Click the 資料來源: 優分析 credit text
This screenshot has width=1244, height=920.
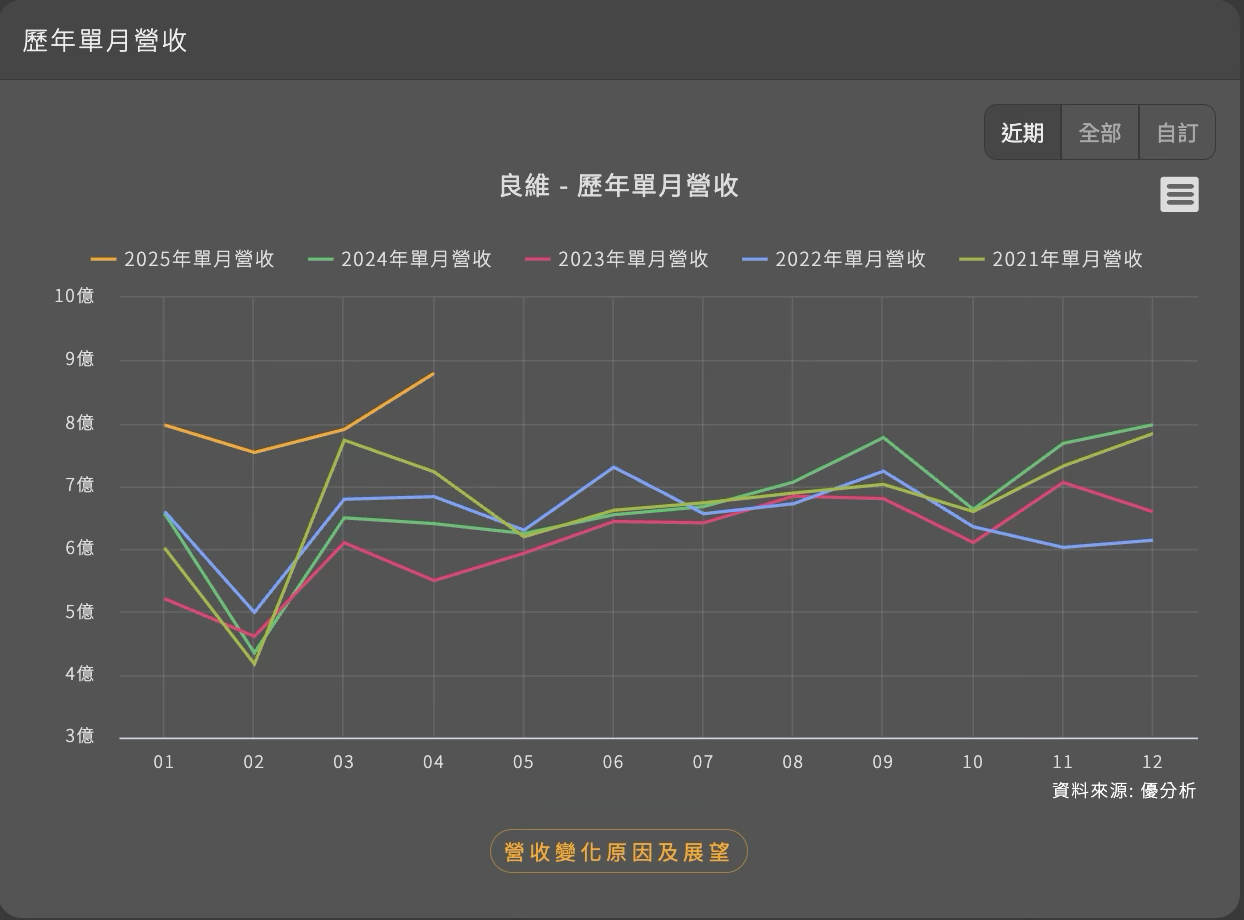point(1124,790)
